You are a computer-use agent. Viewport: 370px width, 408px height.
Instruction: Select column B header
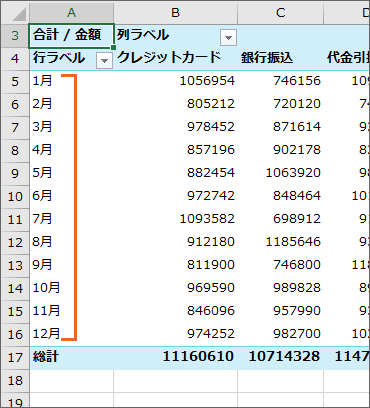tap(175, 13)
